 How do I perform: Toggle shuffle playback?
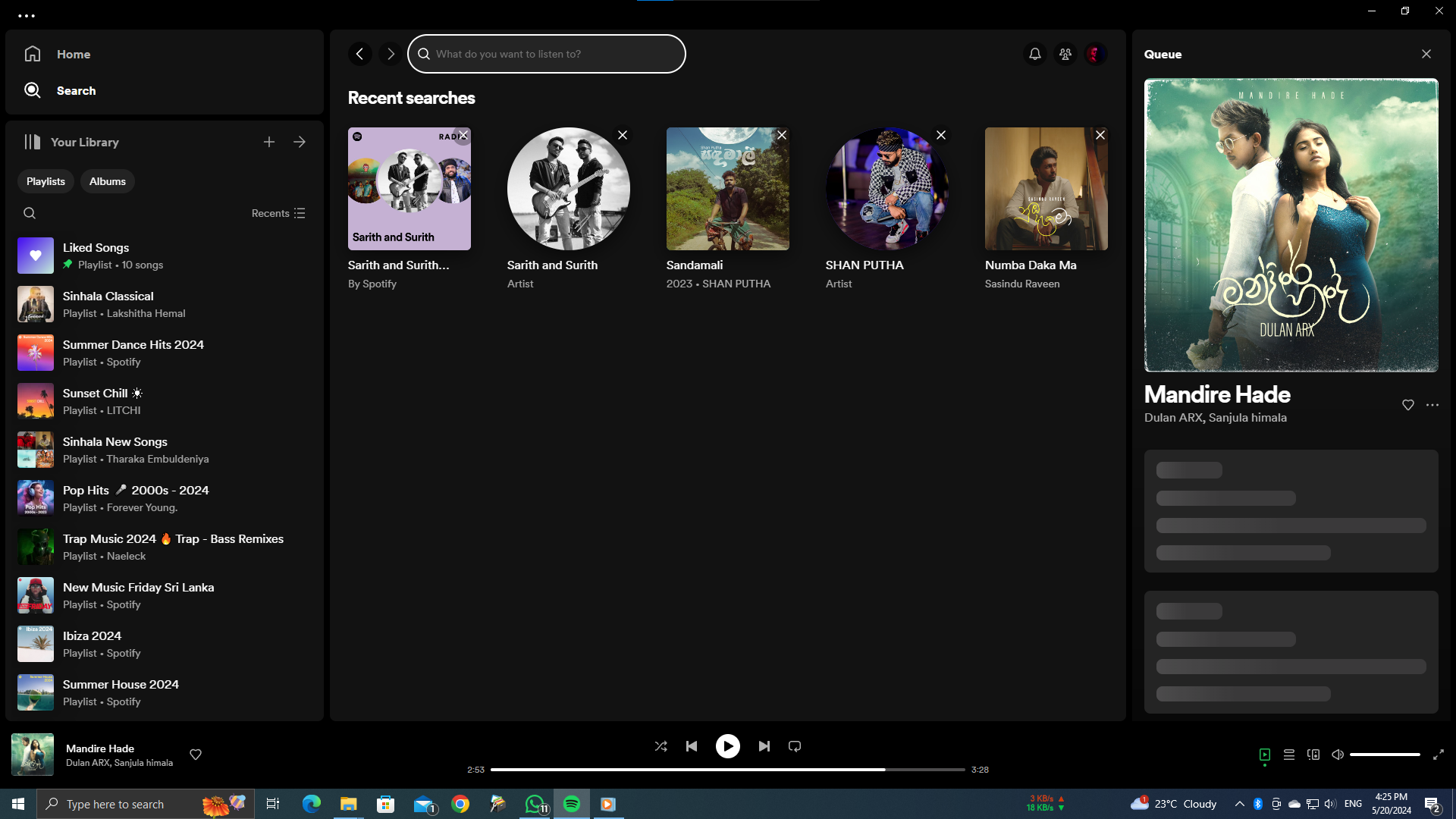point(661,746)
